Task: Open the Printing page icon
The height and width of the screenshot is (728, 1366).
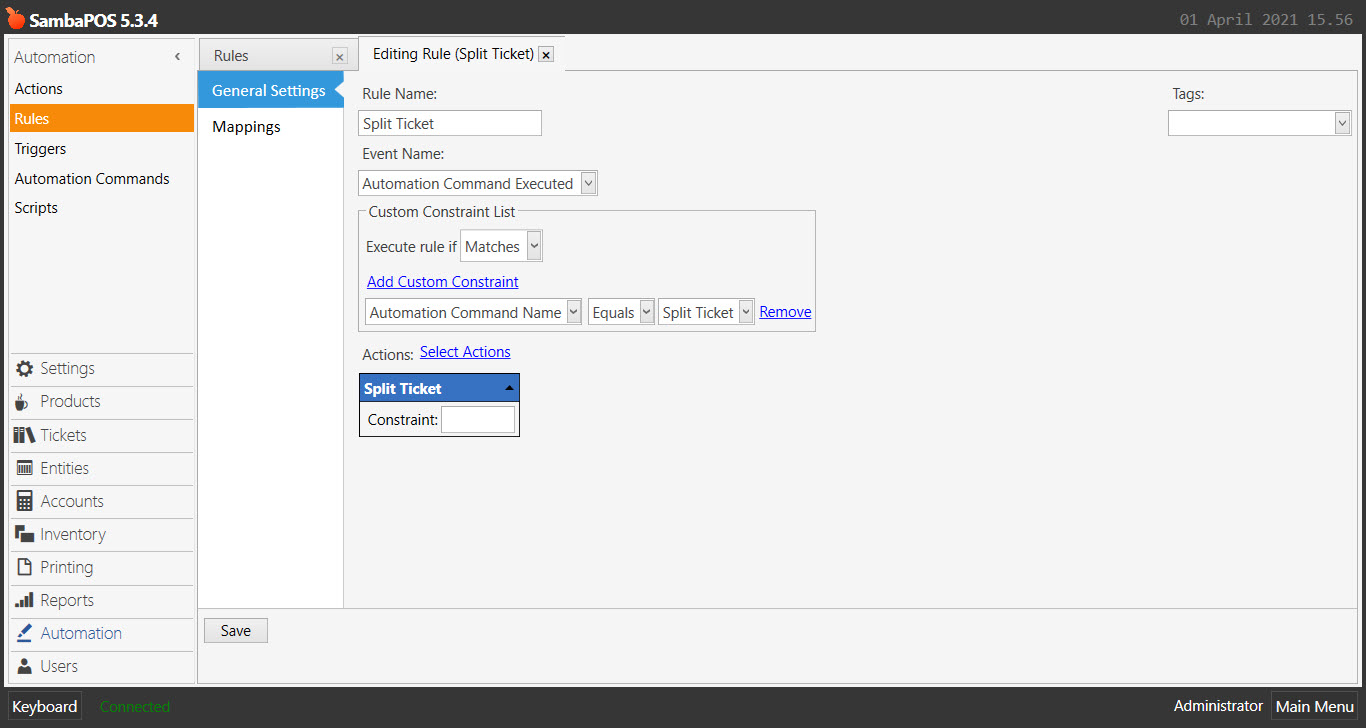Action: point(22,567)
